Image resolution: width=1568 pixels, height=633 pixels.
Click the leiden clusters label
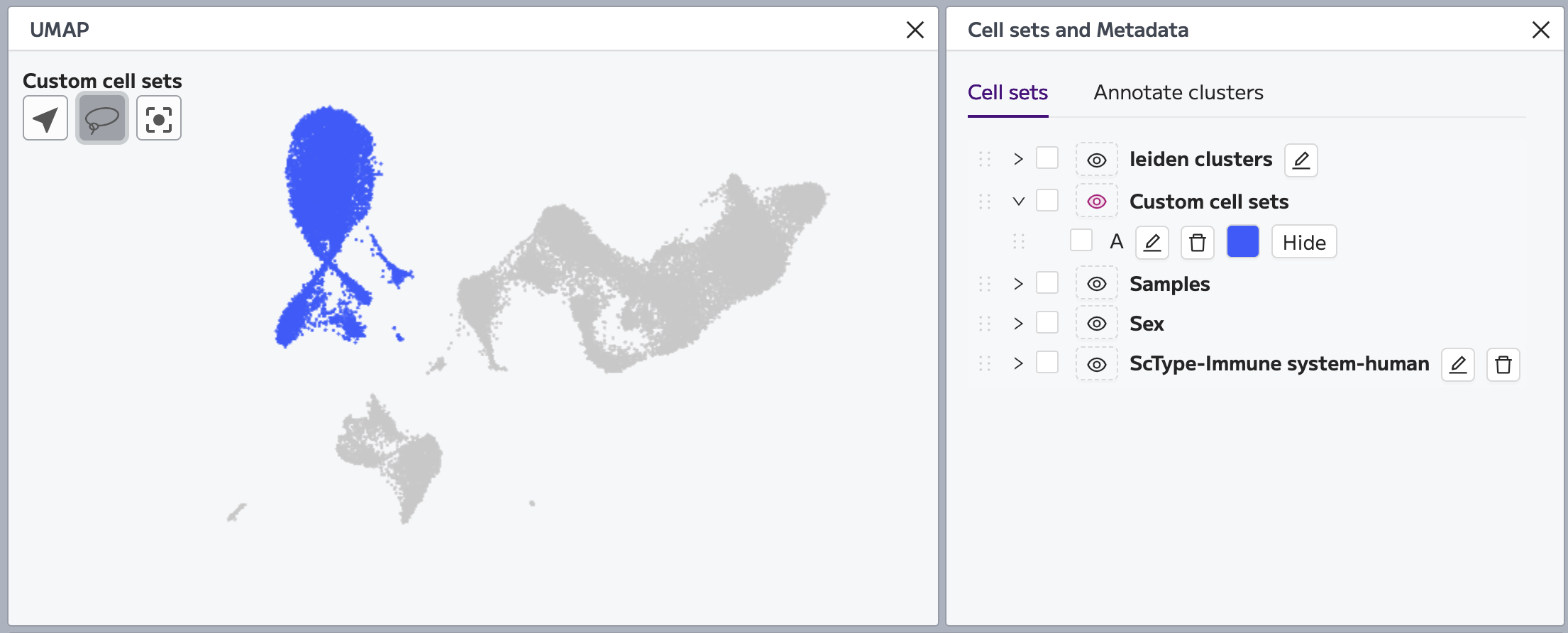click(x=1200, y=159)
